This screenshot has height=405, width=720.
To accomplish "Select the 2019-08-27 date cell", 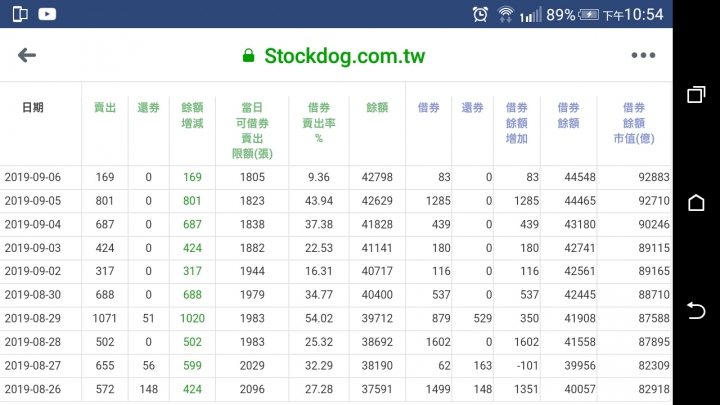I will pos(33,366).
